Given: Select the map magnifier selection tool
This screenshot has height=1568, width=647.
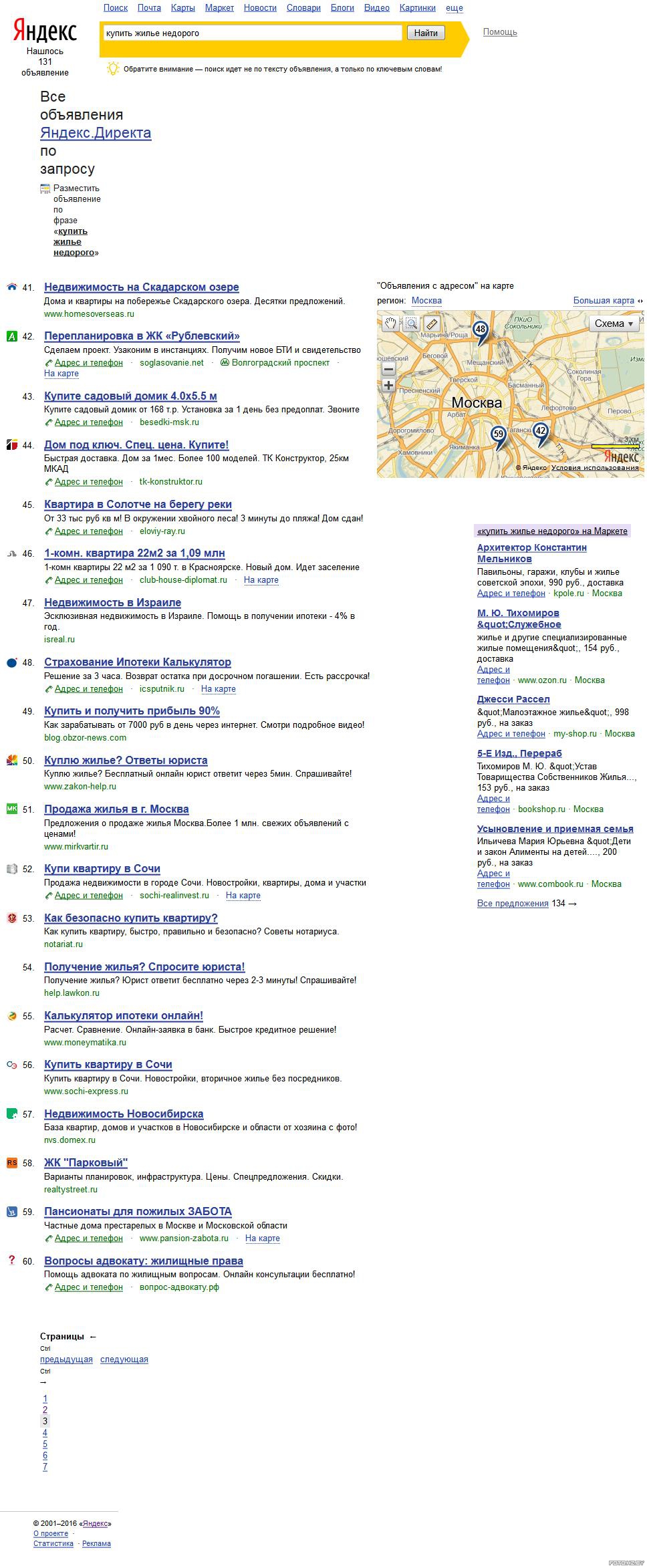Looking at the screenshot, I should 411,324.
